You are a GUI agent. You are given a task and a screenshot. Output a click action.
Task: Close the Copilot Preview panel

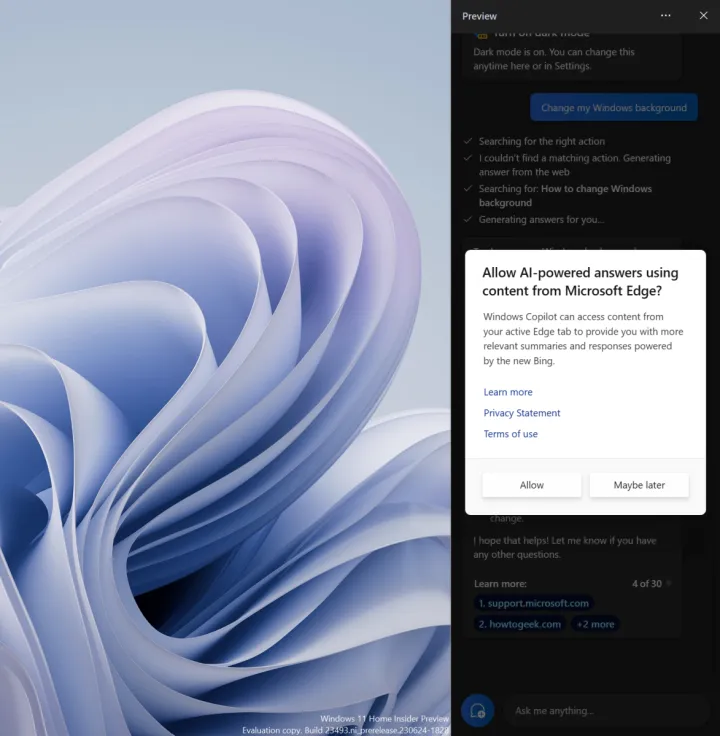click(x=703, y=16)
